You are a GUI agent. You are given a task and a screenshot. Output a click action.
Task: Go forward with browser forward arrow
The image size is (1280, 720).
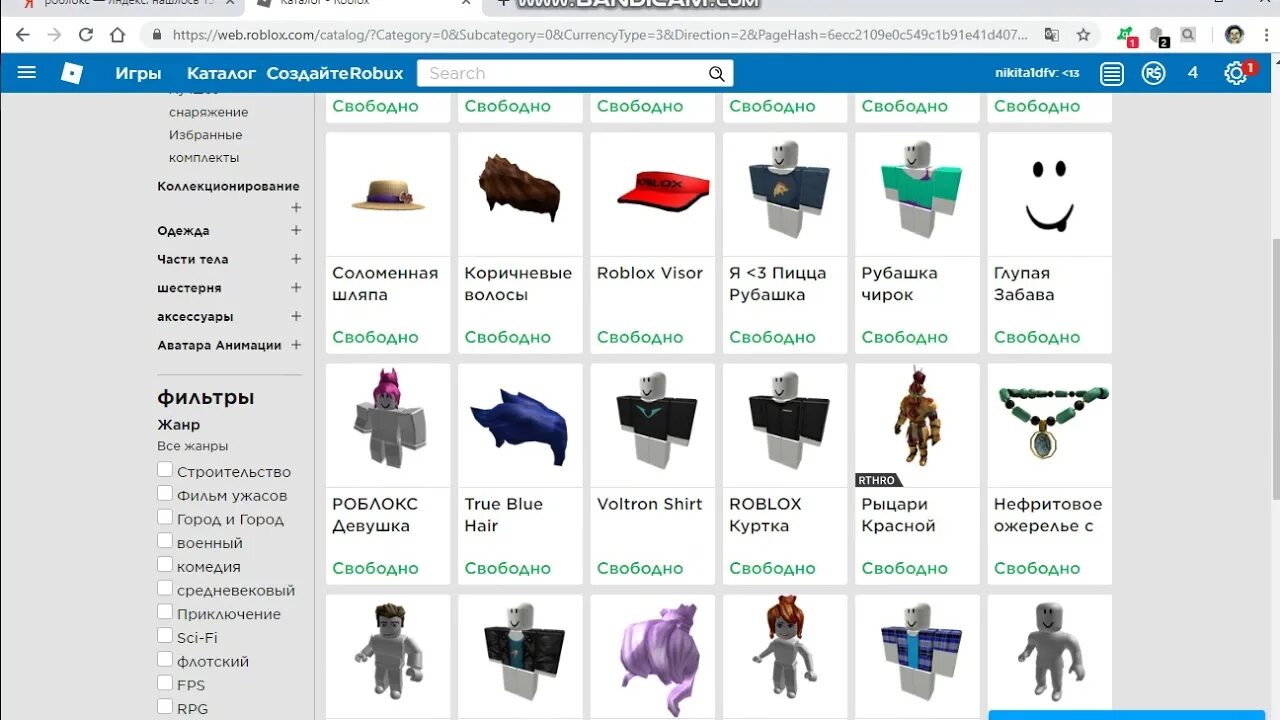point(54,35)
